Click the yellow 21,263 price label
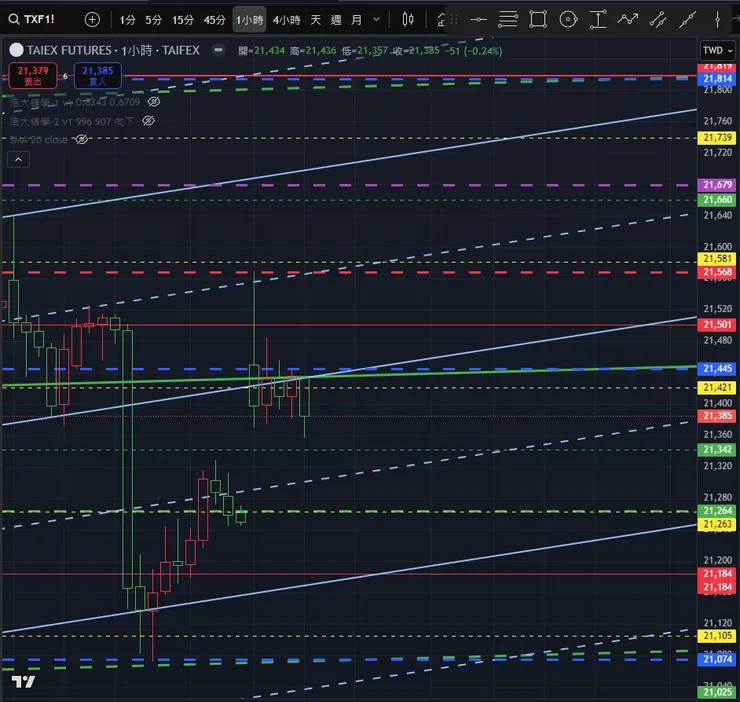Viewport: 740px width, 702px height. click(x=717, y=524)
